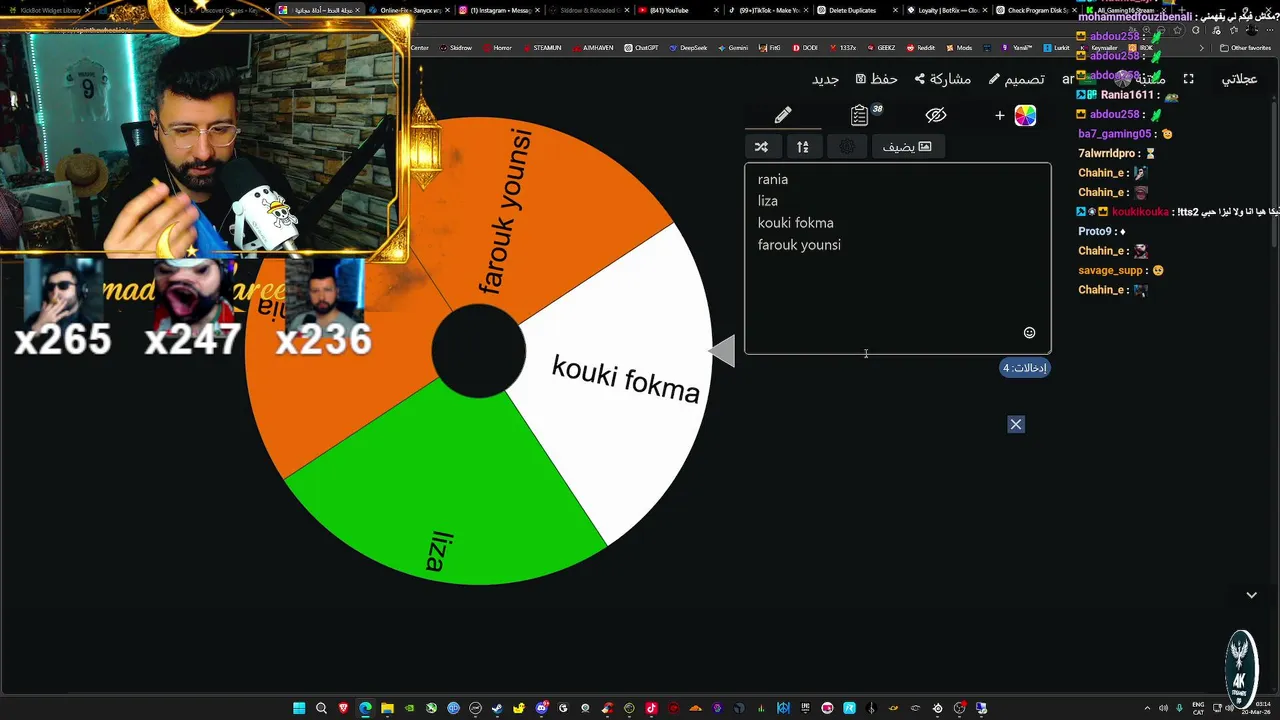Click the greyed-out gear button
Screen dimensions: 1280x720
846,147
